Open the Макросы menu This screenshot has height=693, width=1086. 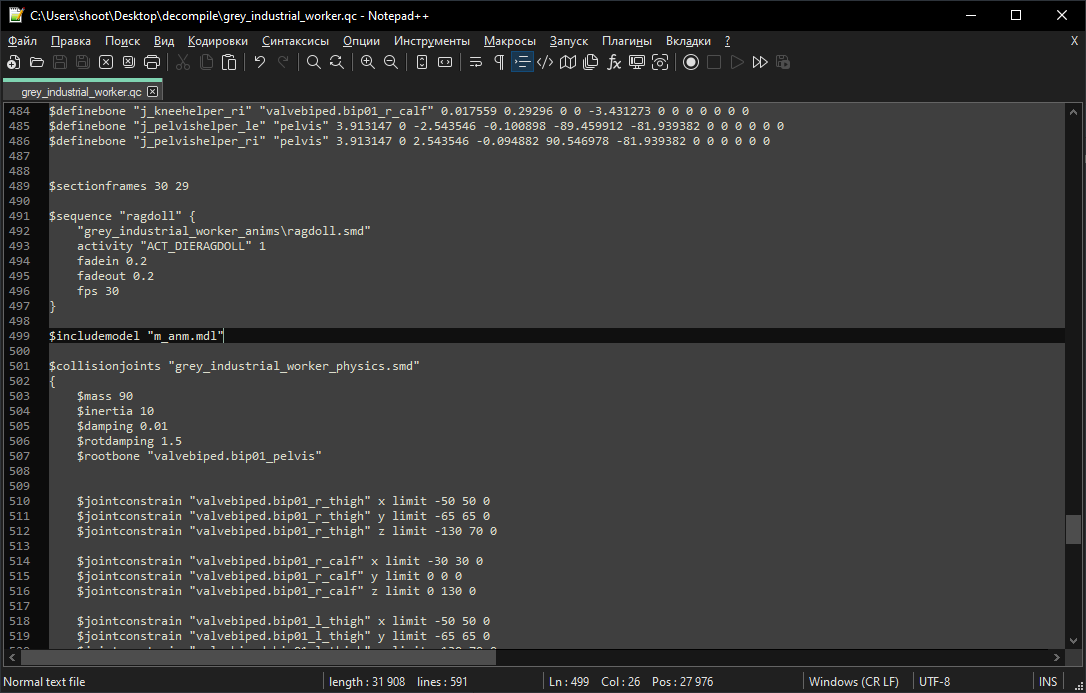tap(510, 42)
